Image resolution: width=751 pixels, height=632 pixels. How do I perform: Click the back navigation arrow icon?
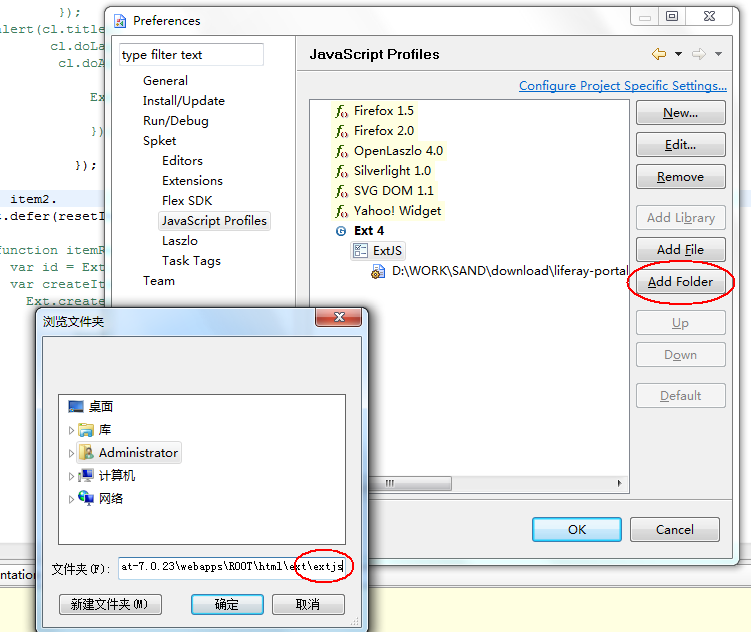(659, 54)
